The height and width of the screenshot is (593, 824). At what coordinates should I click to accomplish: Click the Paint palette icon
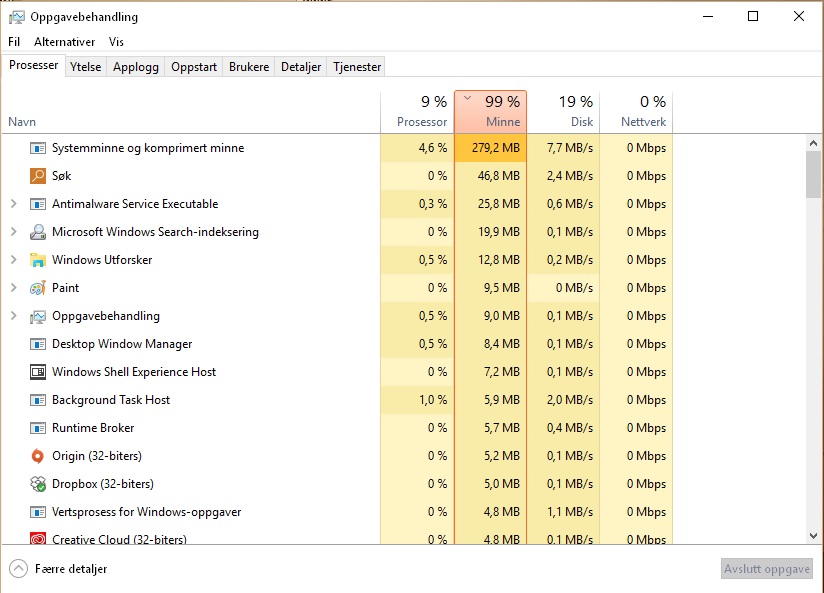[38, 288]
